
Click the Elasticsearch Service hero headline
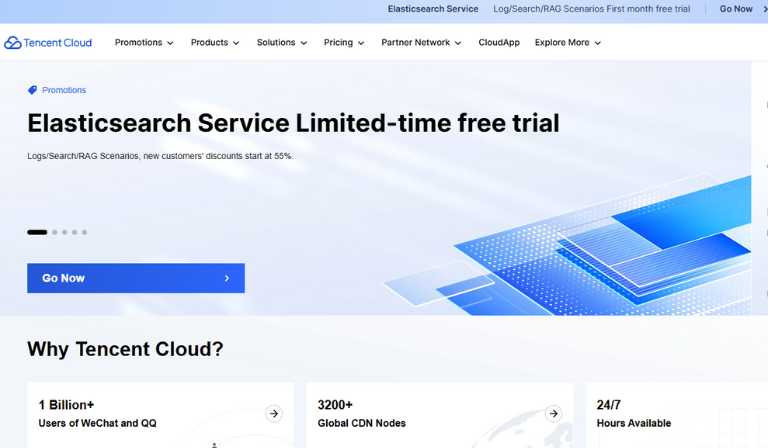click(x=293, y=123)
